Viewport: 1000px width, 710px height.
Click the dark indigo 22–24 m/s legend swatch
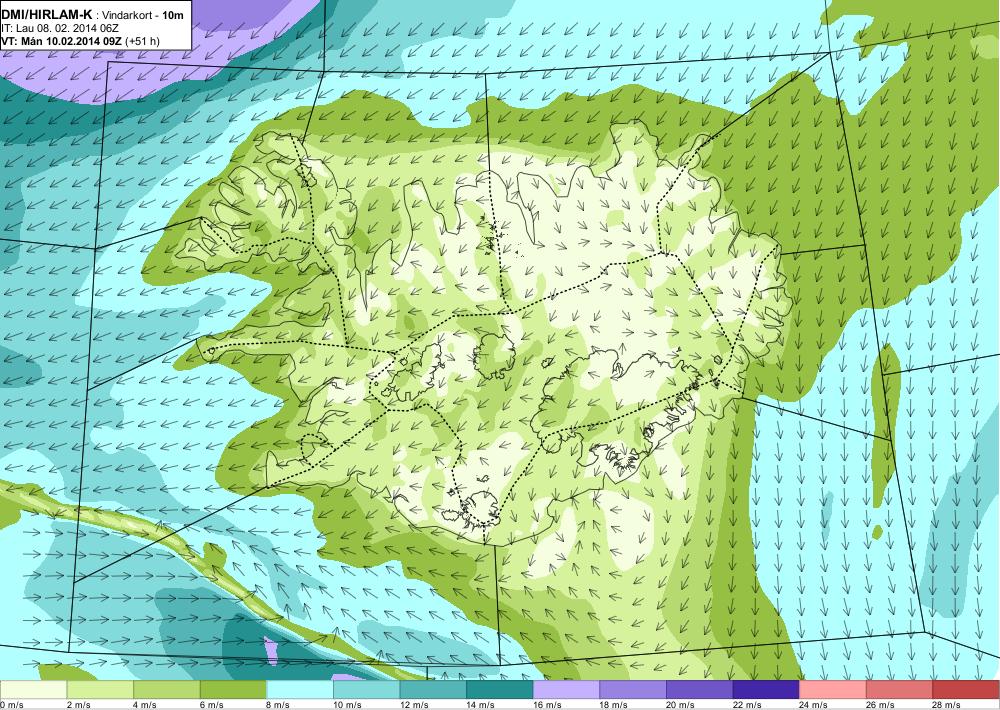(767, 690)
